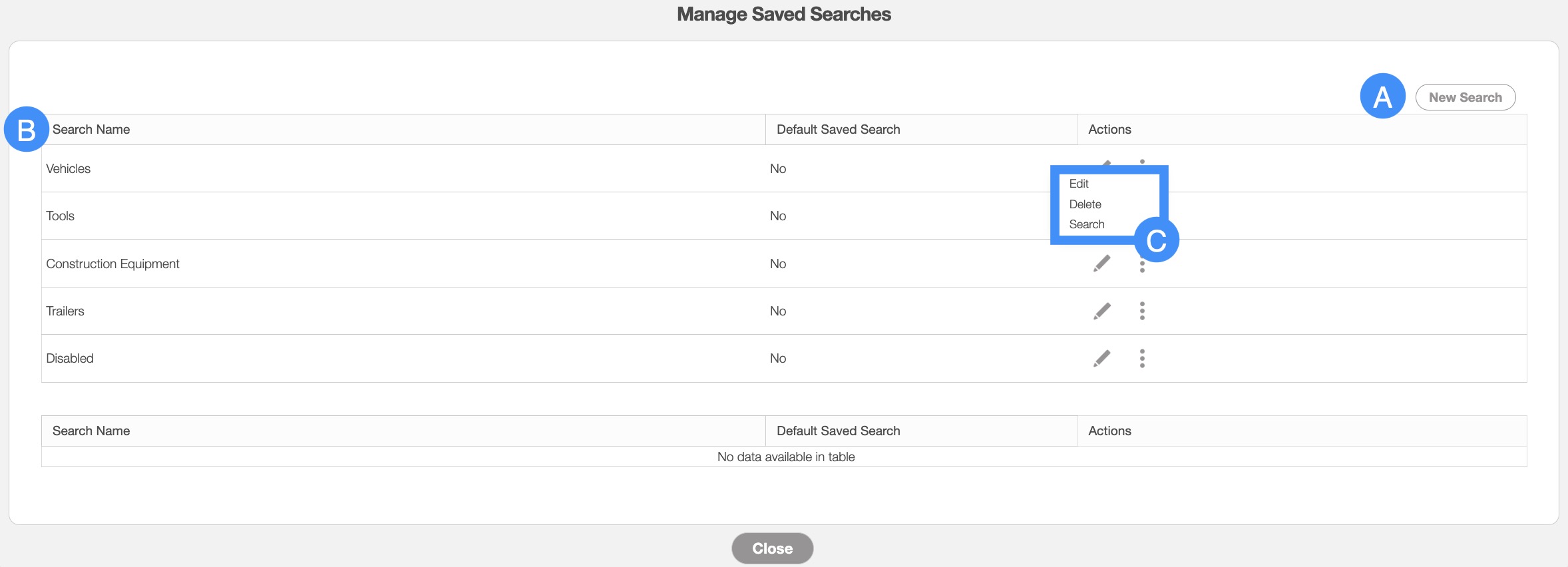Open the three-dot menu for Trailers
The height and width of the screenshot is (567, 1568).
[1142, 311]
